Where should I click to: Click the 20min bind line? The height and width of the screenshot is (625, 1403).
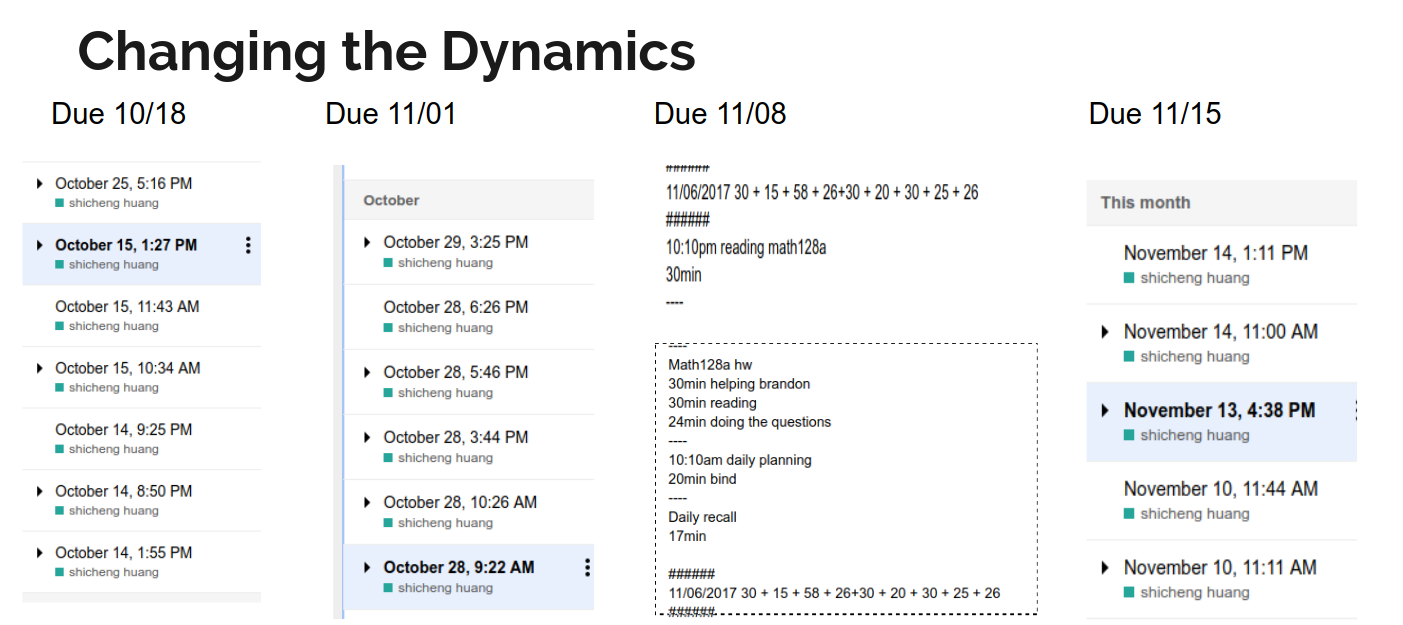click(702, 479)
